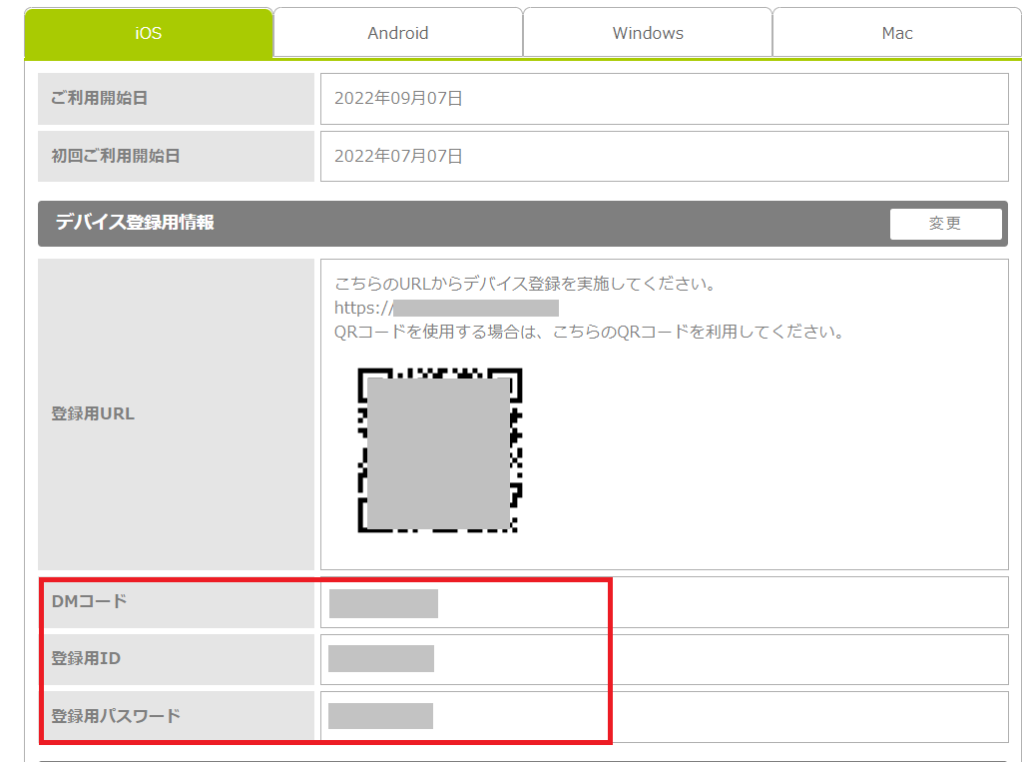Viewport: 1024px width, 762px height.
Task: Click the 登録用URL label
Action: point(93,414)
